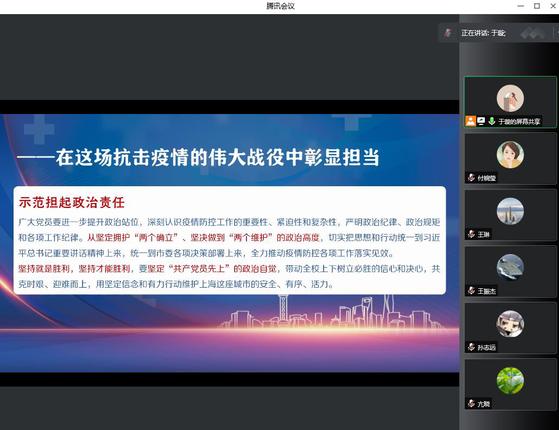The image size is (559, 430).
Task: Select the city skyline avatar tile
Action: (x=510, y=211)
